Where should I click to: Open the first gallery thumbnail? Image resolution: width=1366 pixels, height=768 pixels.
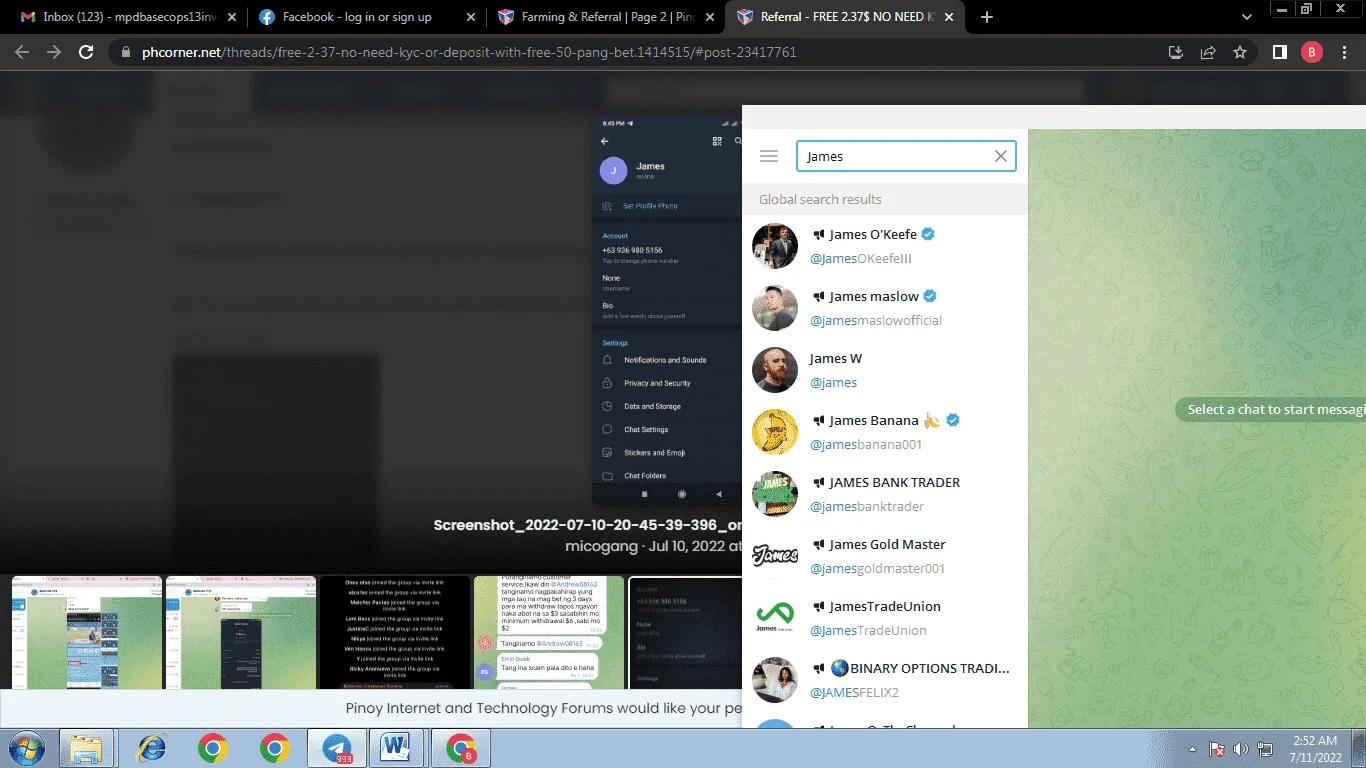(x=87, y=632)
